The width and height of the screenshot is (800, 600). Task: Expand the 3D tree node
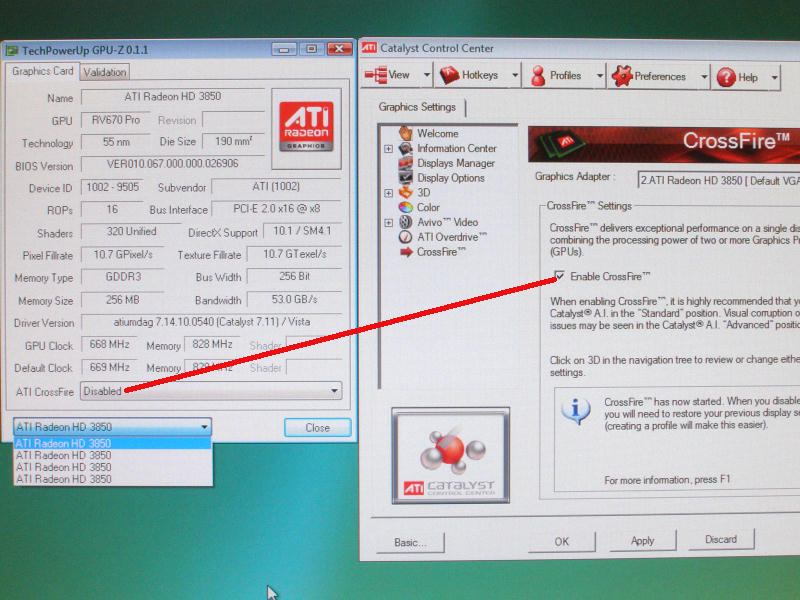pyautogui.click(x=389, y=193)
